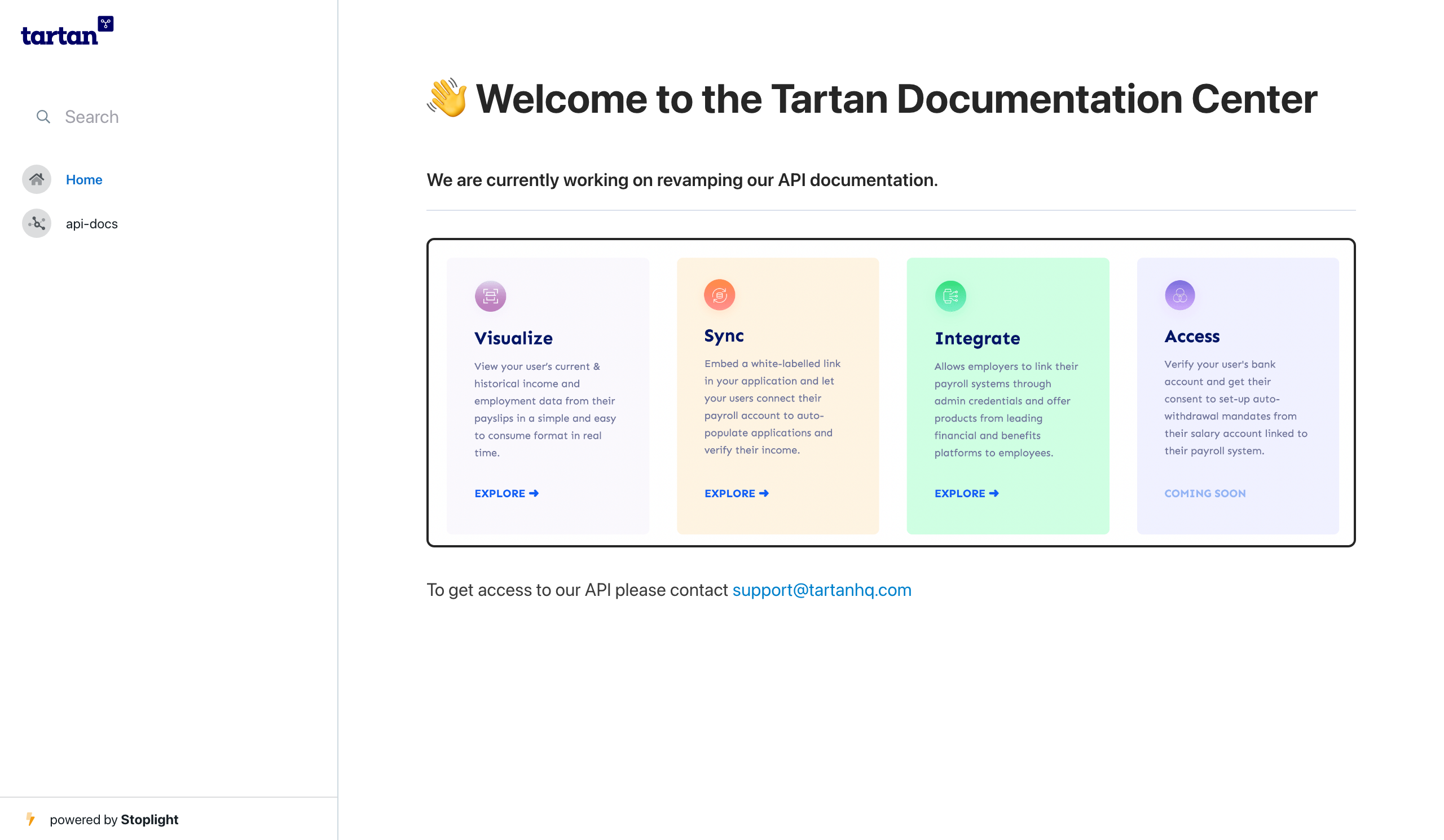Click the Sync orange refresh icon
The width and height of the screenshot is (1444, 840).
pos(720,295)
